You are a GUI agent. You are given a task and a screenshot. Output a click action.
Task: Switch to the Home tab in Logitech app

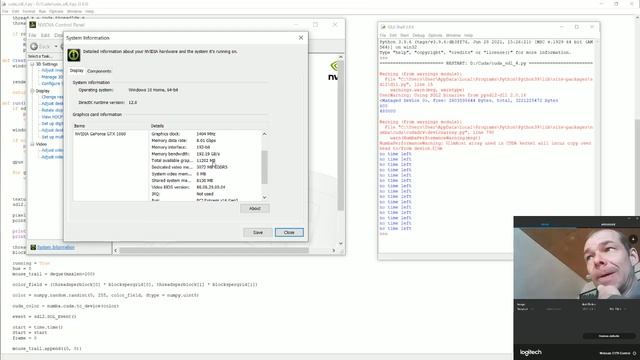[x=545, y=224]
